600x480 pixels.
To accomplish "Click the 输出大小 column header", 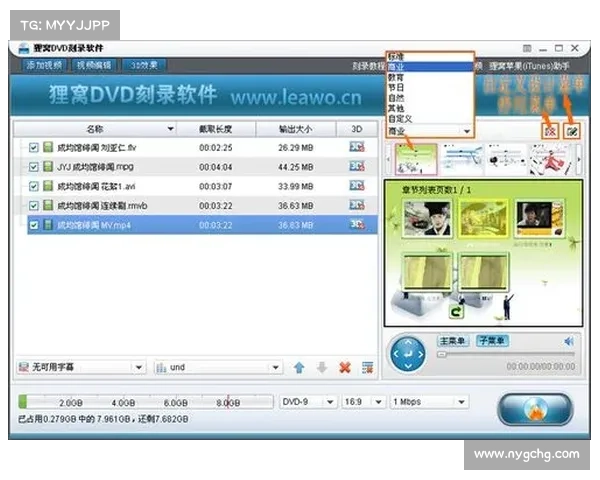I will (x=296, y=129).
